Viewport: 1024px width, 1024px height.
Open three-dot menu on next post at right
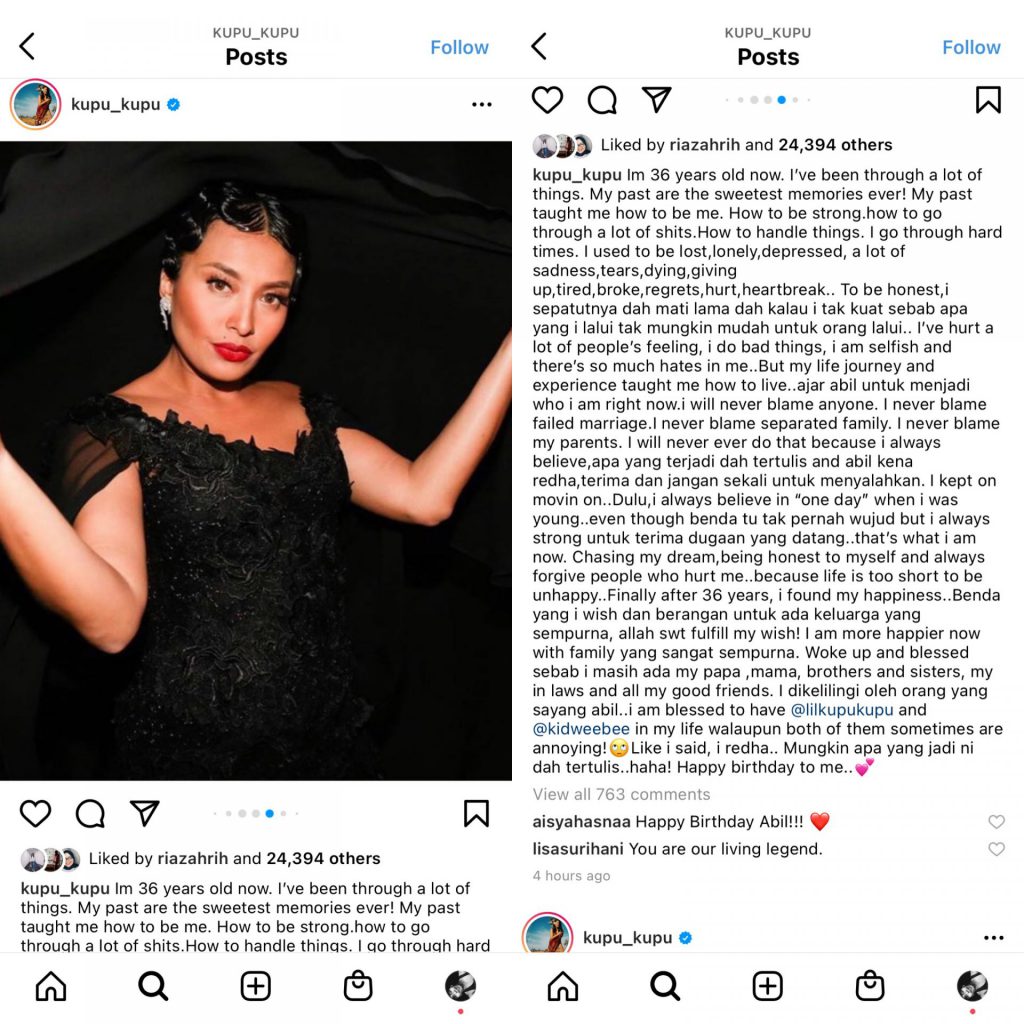(x=993, y=938)
